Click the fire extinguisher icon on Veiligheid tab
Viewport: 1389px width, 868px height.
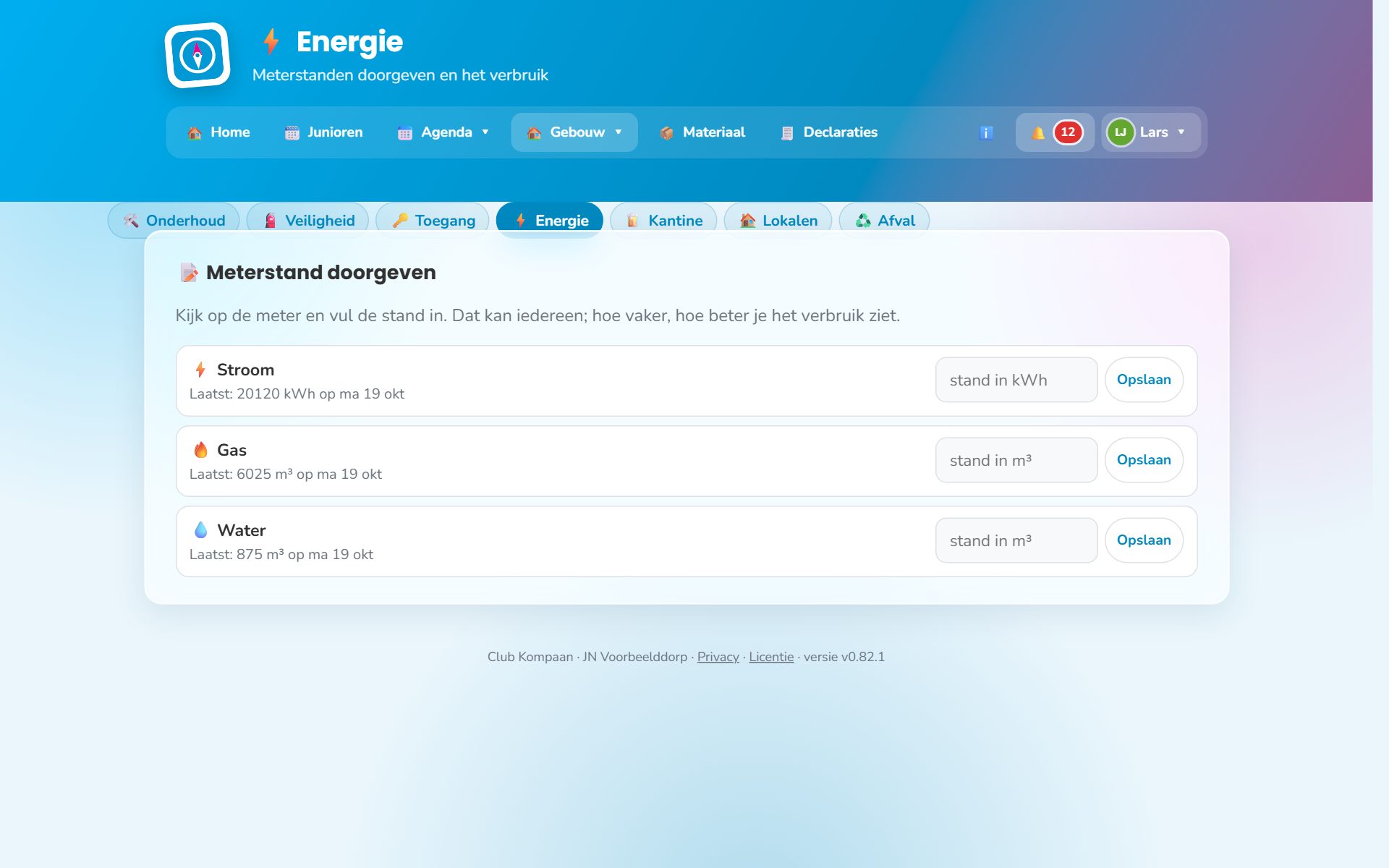pos(270,221)
